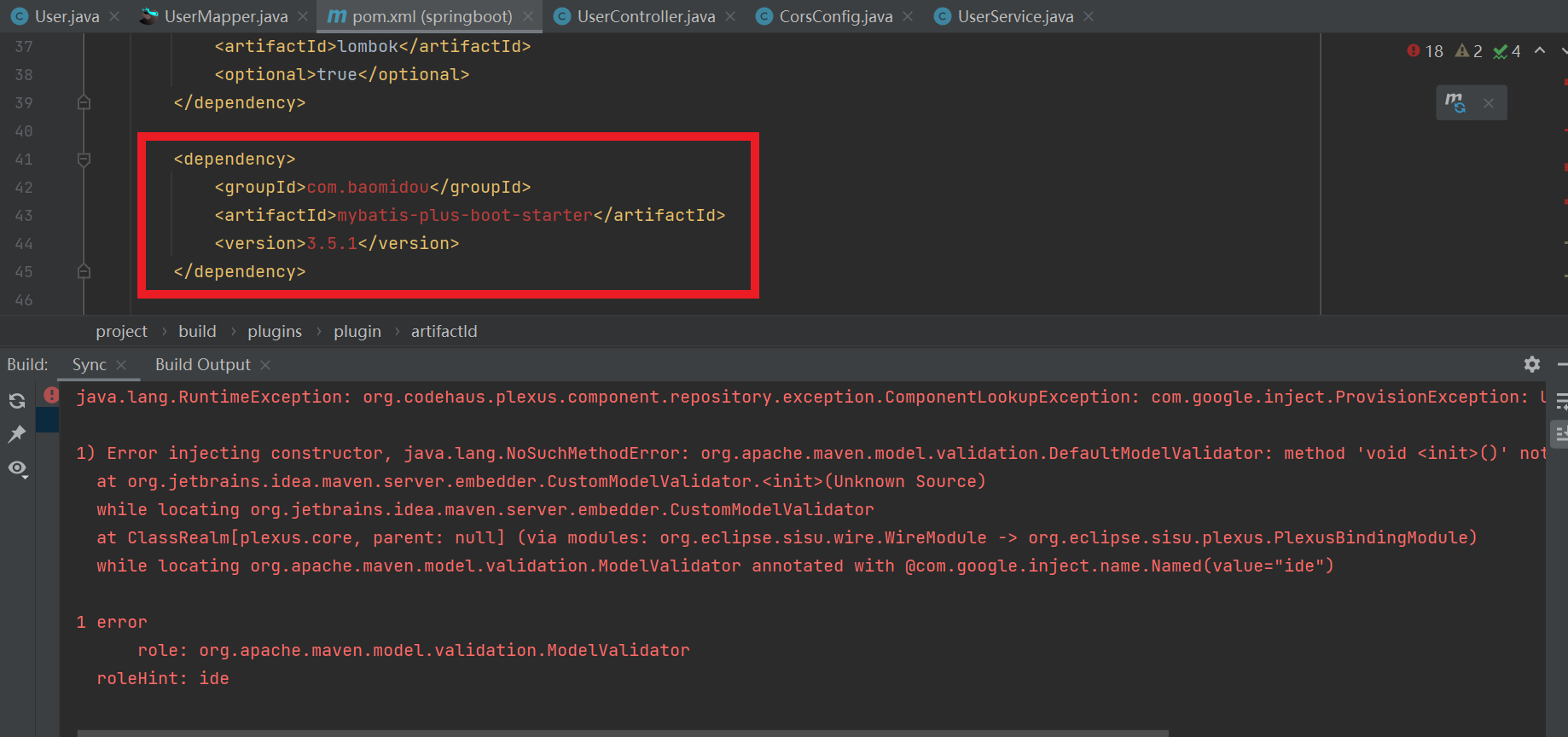Click 'mybatis-plus-boot-starter' artifactId text
Image resolution: width=1568 pixels, height=737 pixels.
tap(465, 216)
